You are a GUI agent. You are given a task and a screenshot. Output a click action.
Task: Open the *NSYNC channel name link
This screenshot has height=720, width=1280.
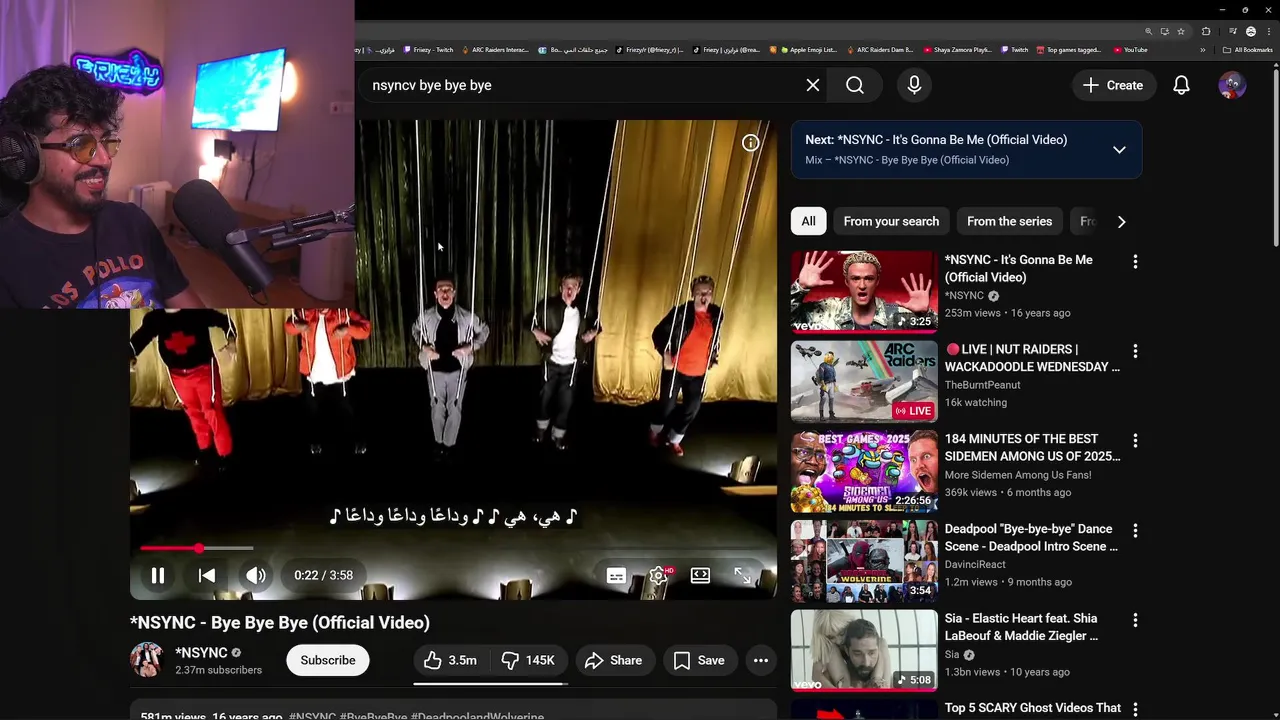point(201,653)
